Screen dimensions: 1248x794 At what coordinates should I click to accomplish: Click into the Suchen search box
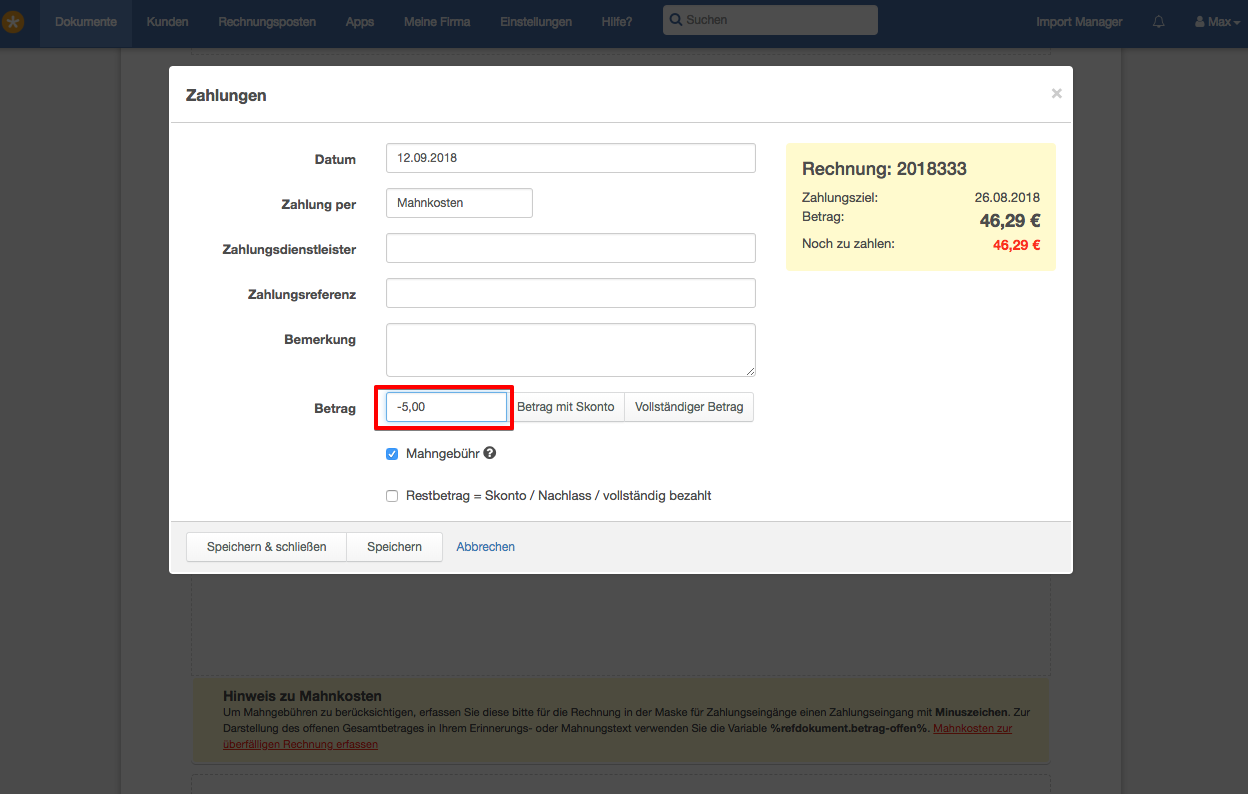770,20
